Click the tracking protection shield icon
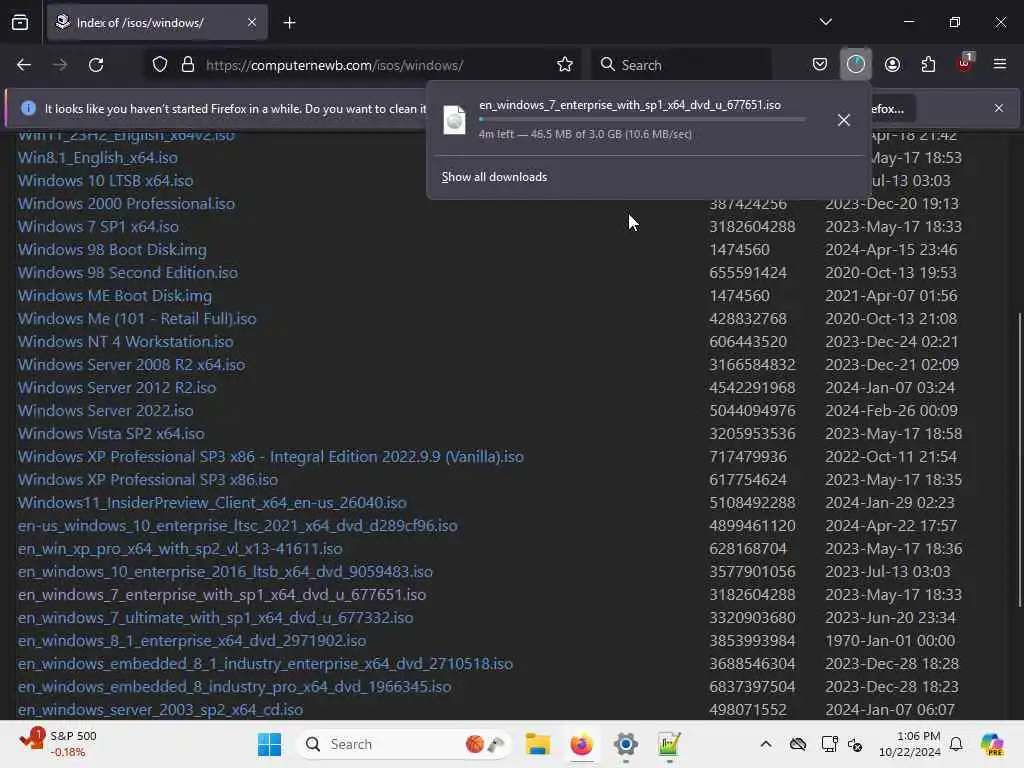 160,65
